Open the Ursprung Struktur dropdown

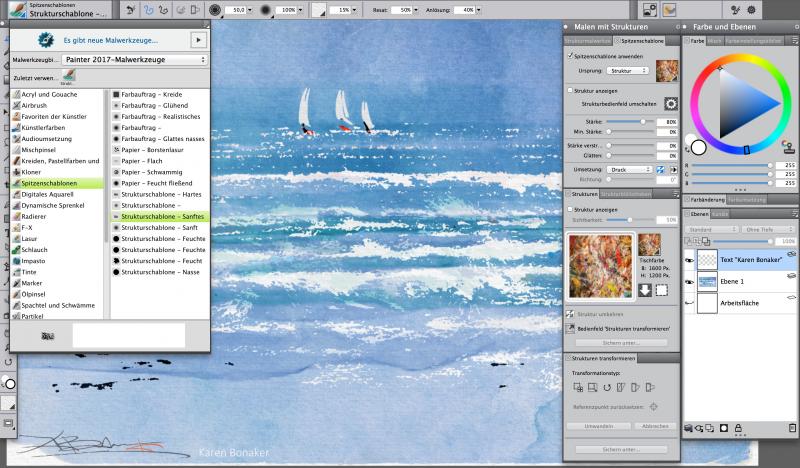(630, 71)
